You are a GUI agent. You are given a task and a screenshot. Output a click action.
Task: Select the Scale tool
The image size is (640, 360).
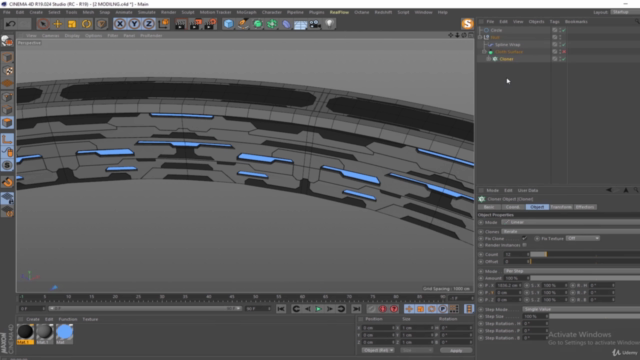click(72, 24)
